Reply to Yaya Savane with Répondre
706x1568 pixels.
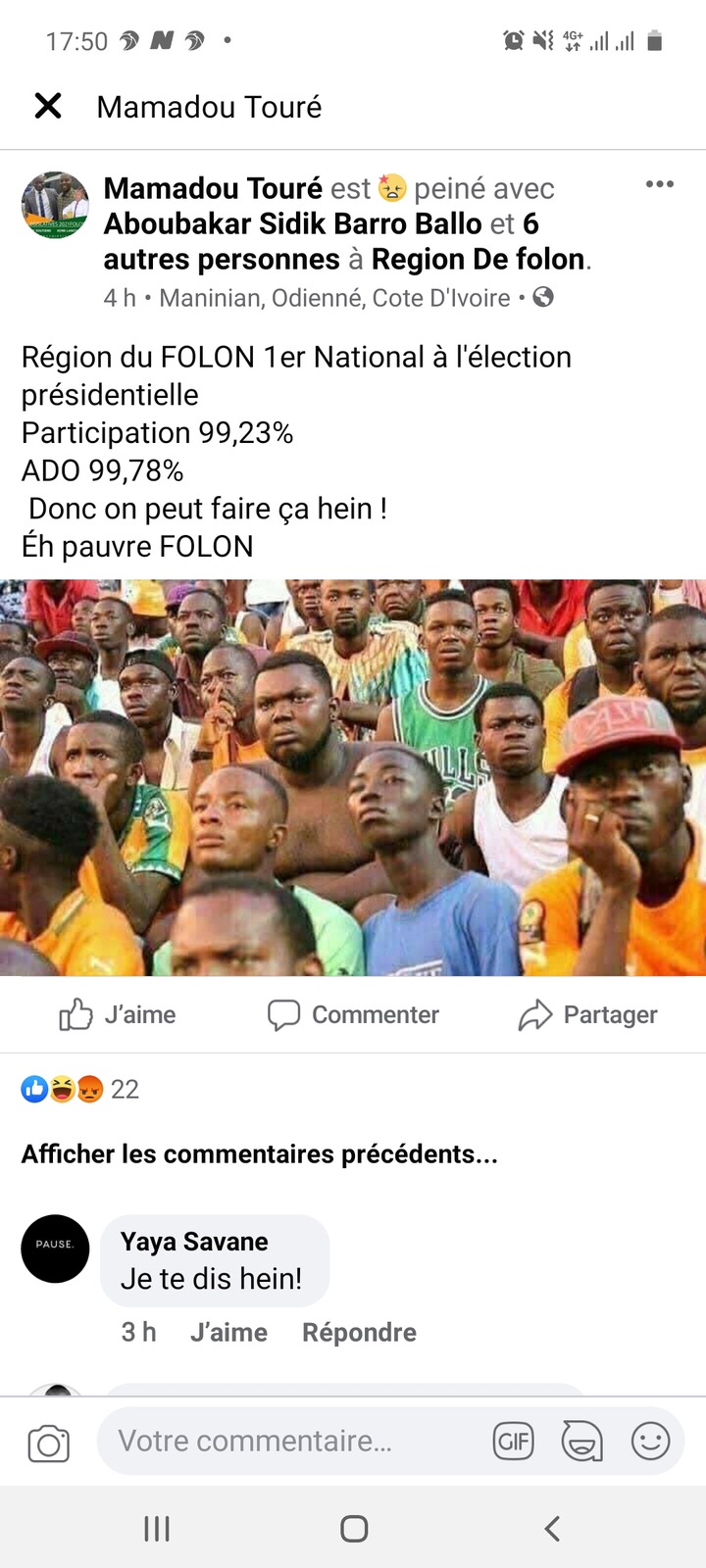point(359,1332)
